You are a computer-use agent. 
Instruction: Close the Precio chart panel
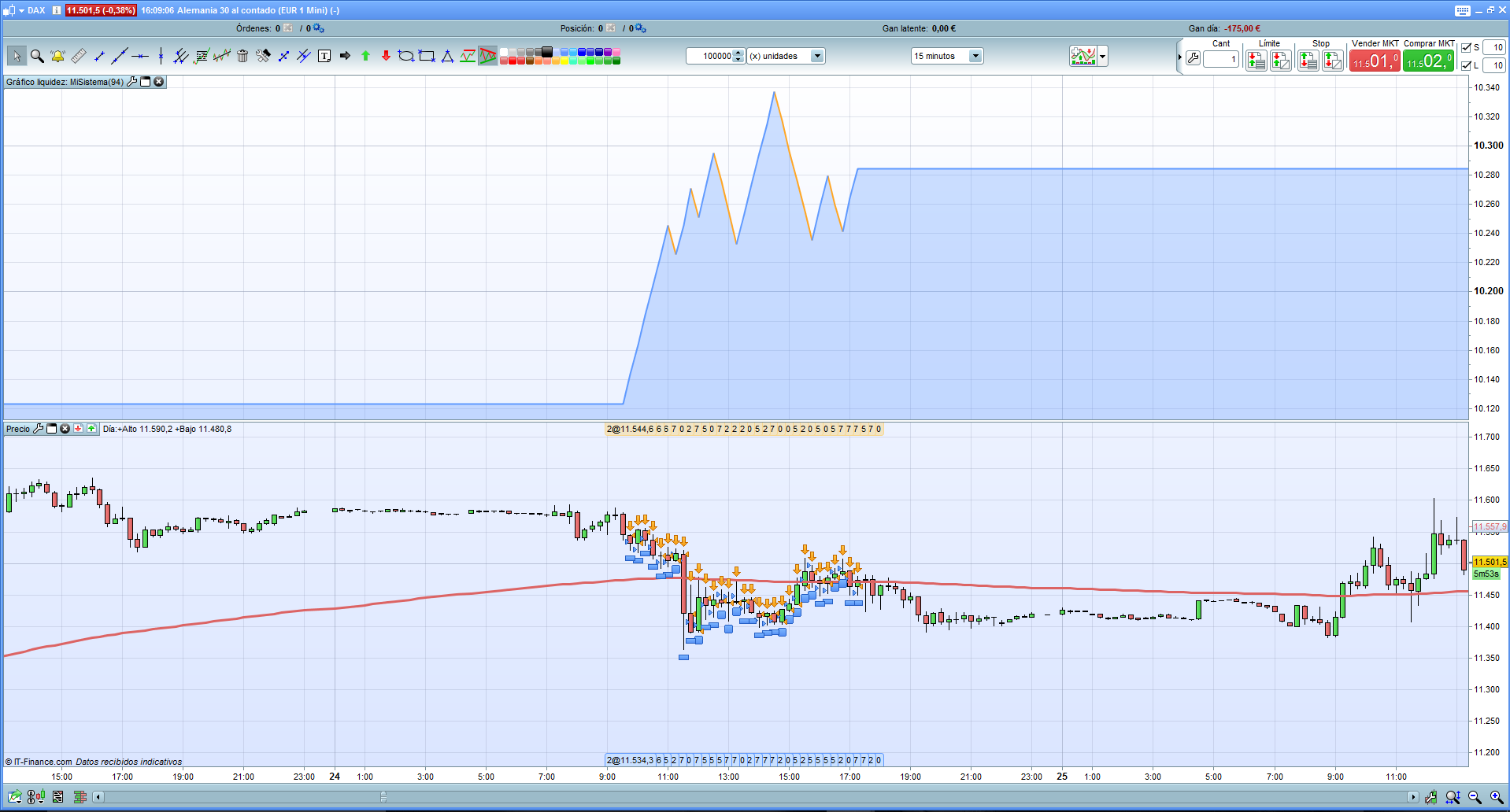pyautogui.click(x=65, y=429)
